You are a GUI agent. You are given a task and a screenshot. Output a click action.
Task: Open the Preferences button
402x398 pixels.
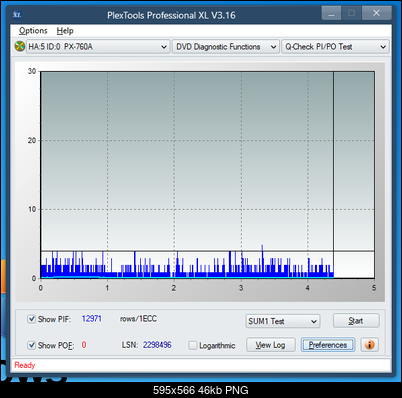click(x=328, y=345)
